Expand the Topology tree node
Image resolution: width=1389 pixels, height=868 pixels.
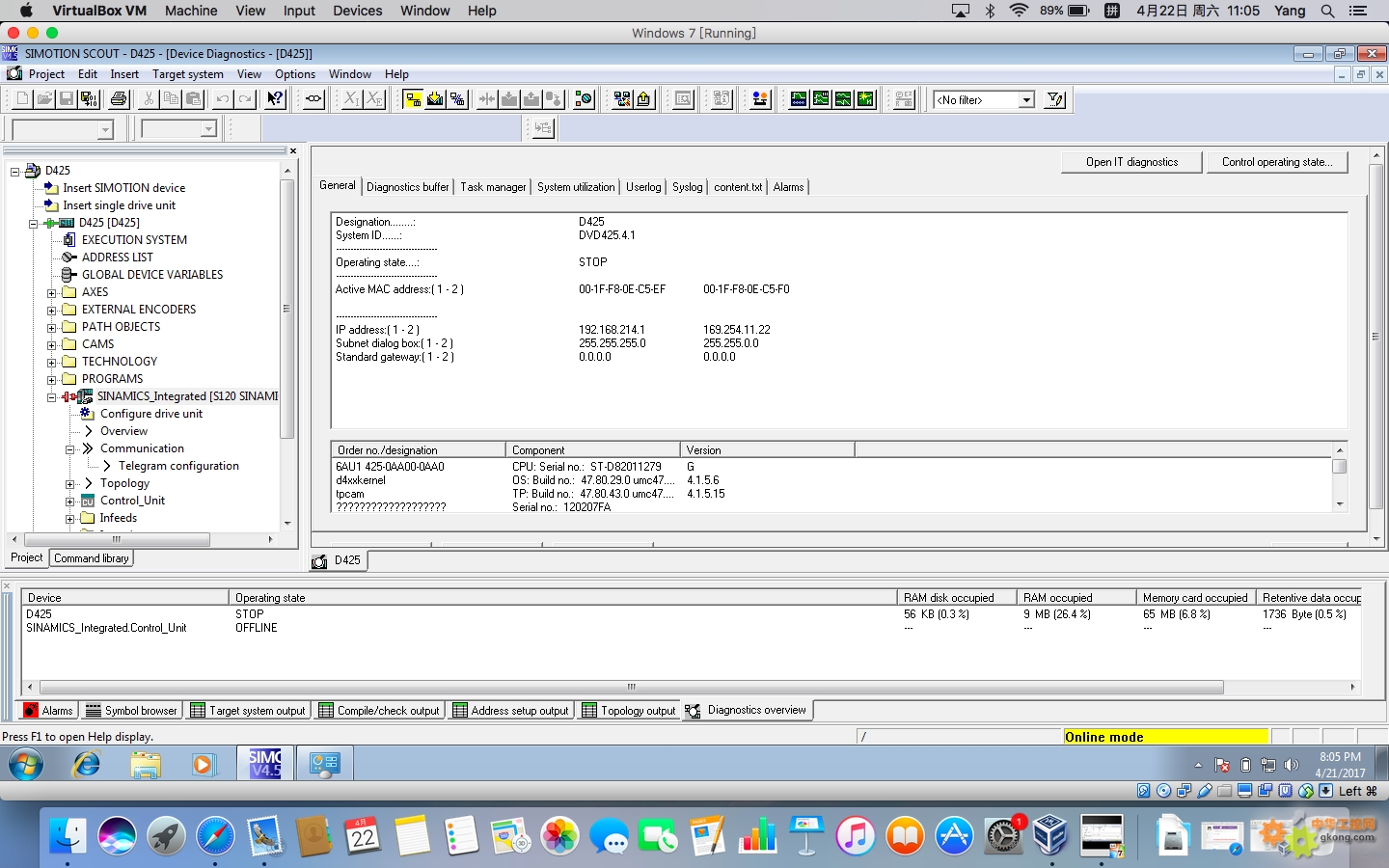tap(70, 484)
